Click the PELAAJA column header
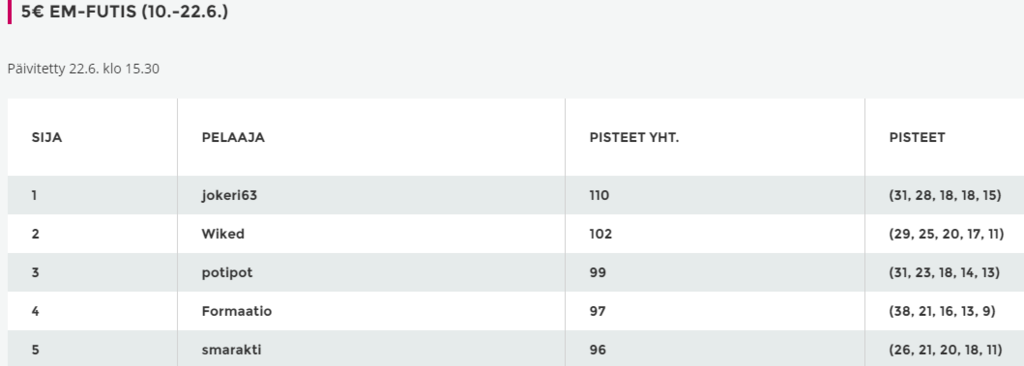The image size is (1024, 366). [233, 138]
